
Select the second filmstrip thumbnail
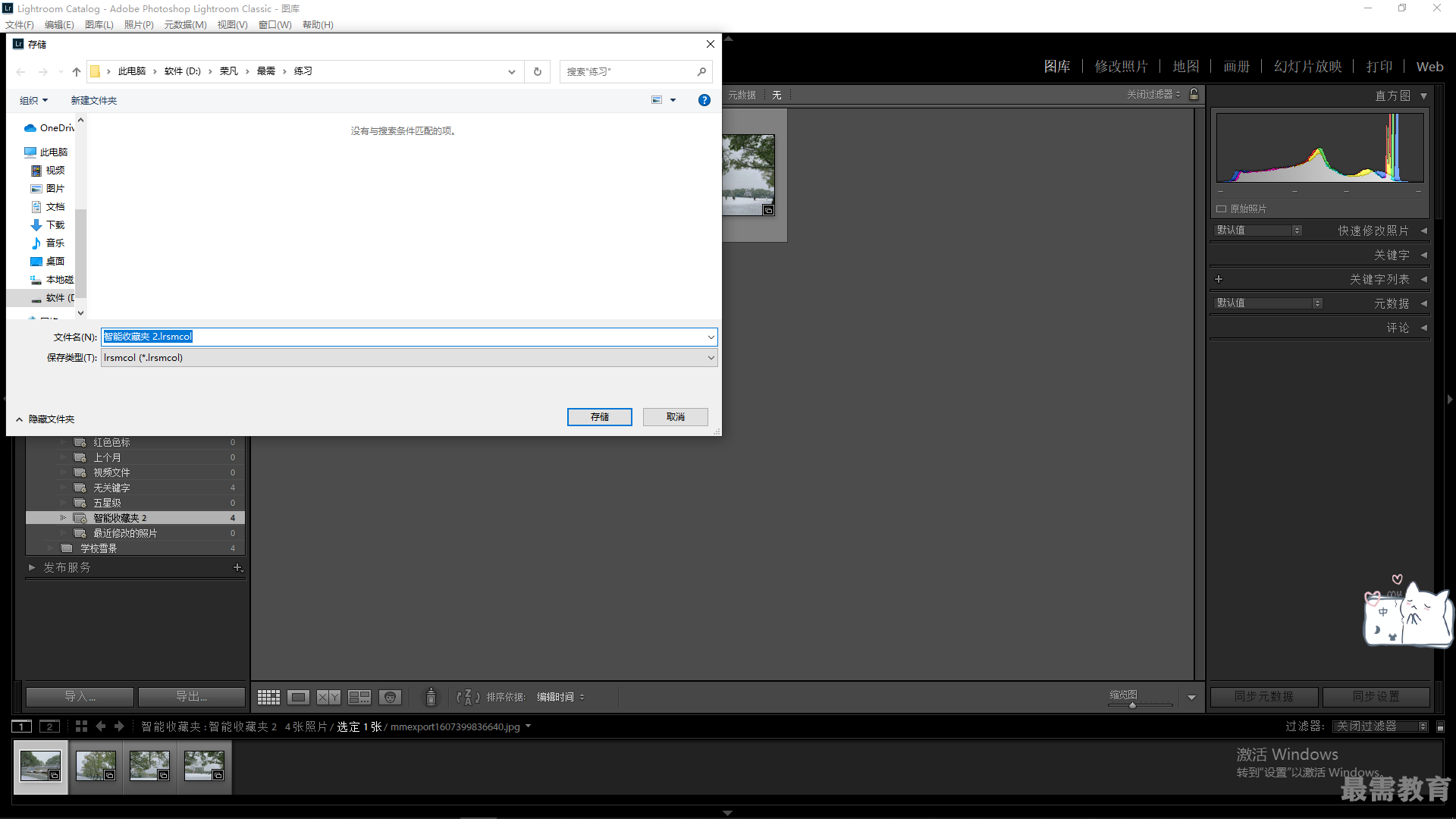96,766
